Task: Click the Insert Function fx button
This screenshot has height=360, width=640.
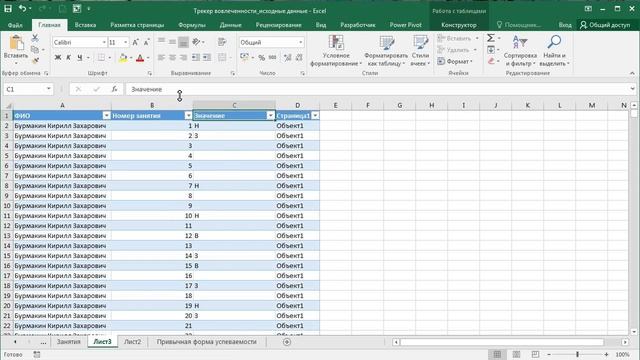Action: coord(114,89)
